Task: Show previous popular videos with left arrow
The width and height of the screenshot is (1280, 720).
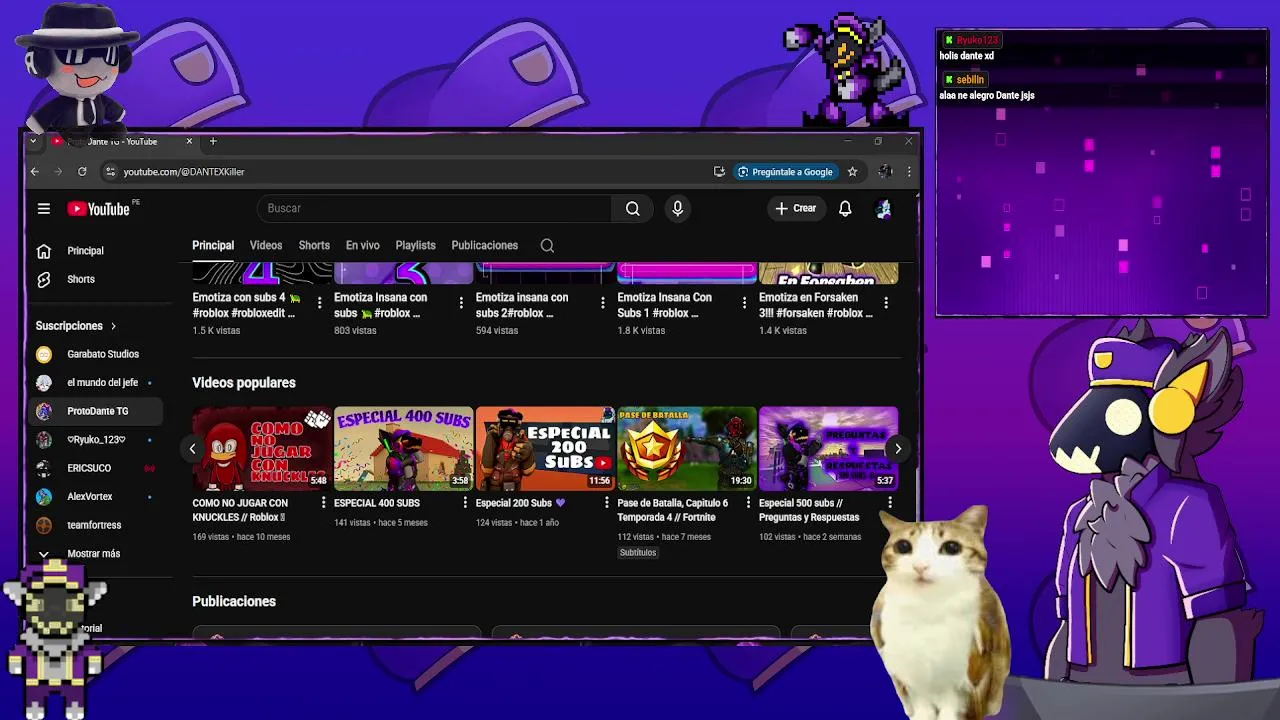Action: (192, 449)
